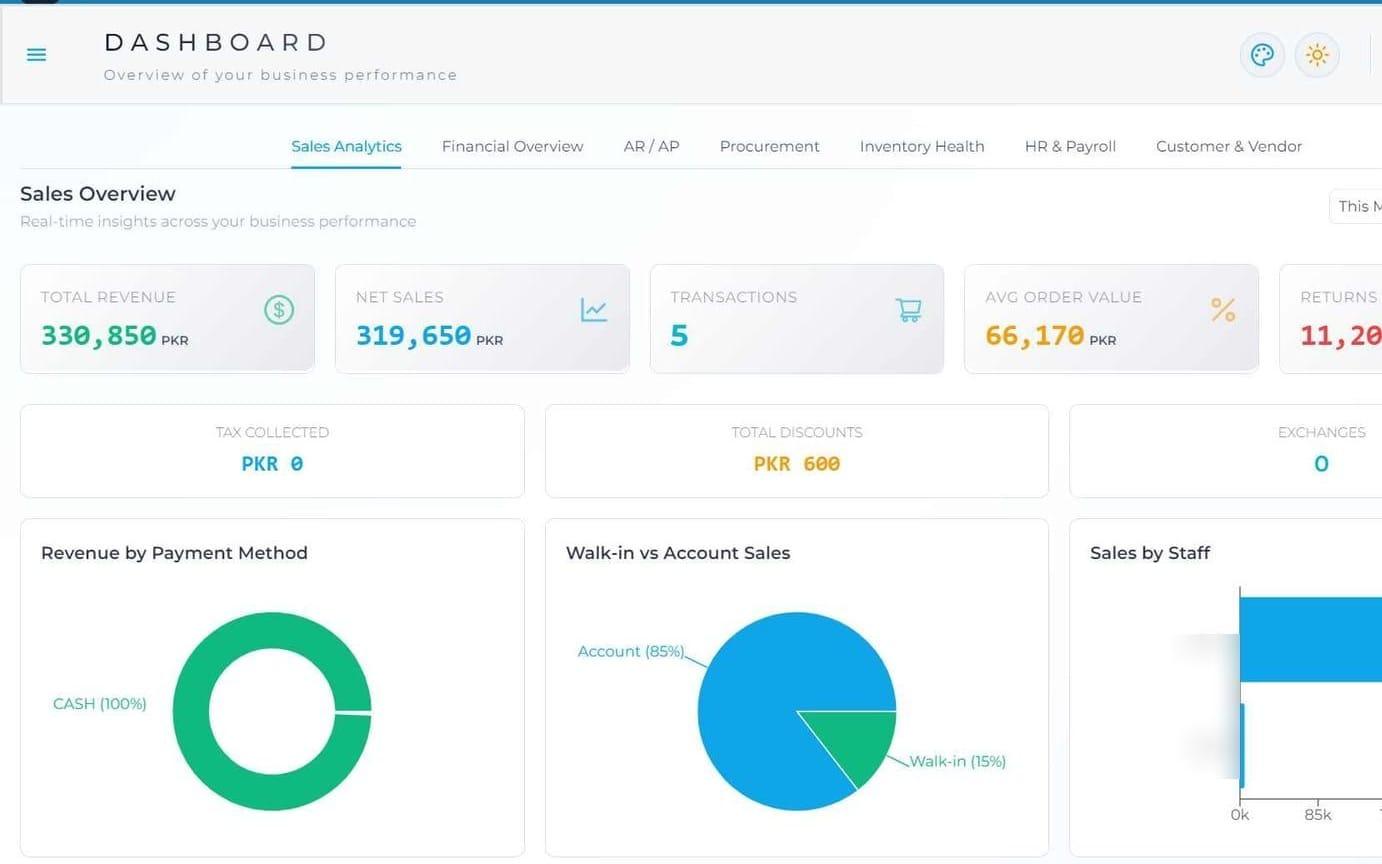Click the Sales Overview heading

click(98, 194)
